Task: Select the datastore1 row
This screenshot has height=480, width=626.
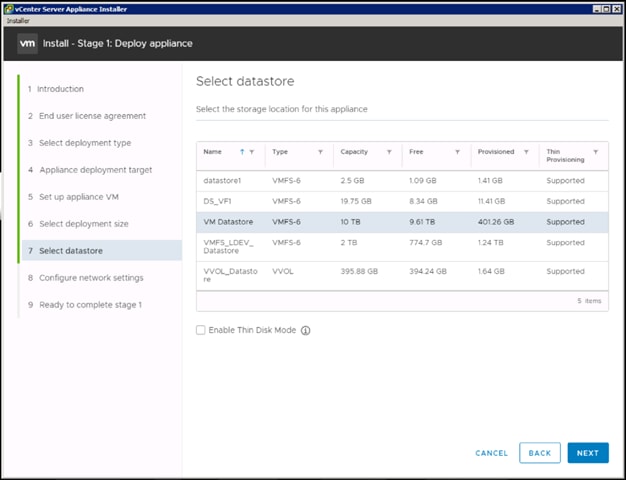Action: click(402, 181)
